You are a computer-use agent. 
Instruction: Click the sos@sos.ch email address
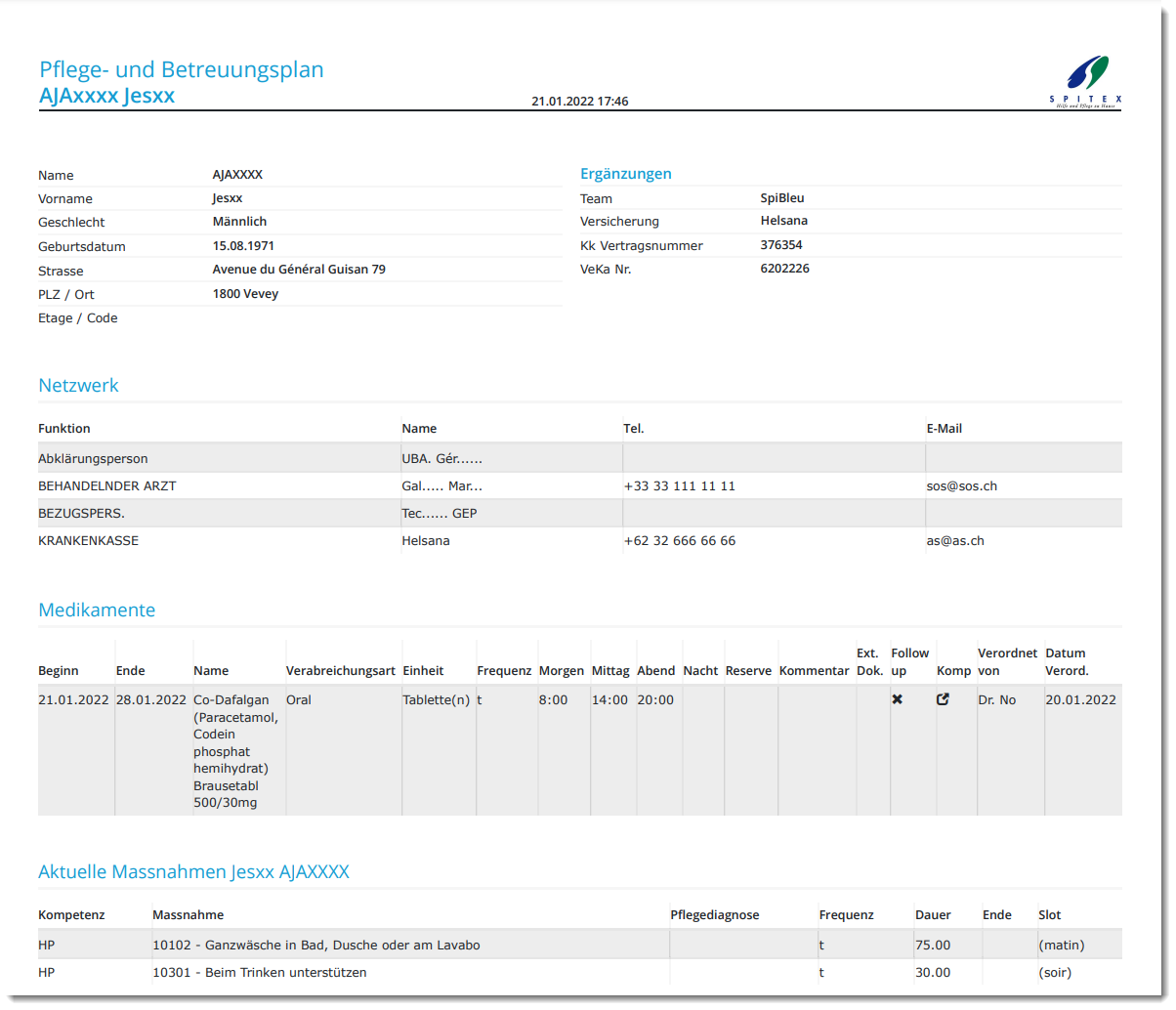pyautogui.click(x=961, y=485)
